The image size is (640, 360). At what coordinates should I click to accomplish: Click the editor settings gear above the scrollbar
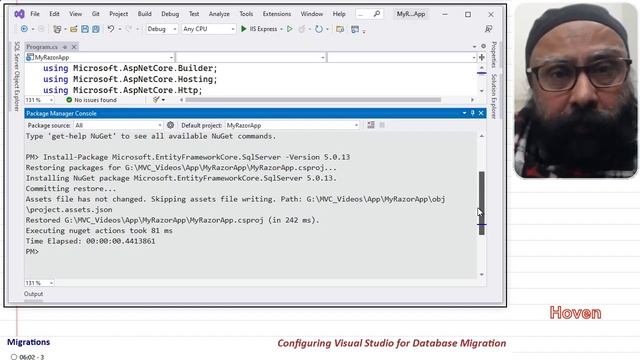coord(483,46)
